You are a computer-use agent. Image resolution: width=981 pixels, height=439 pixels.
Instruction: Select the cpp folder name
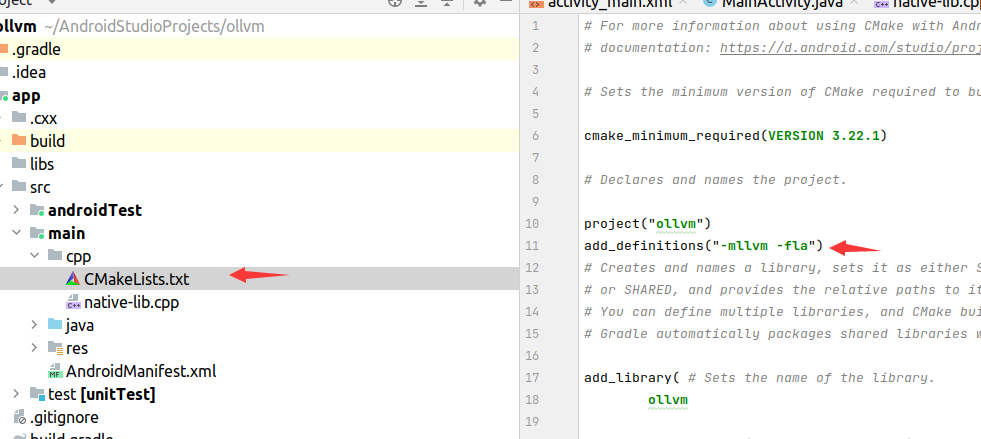78,256
